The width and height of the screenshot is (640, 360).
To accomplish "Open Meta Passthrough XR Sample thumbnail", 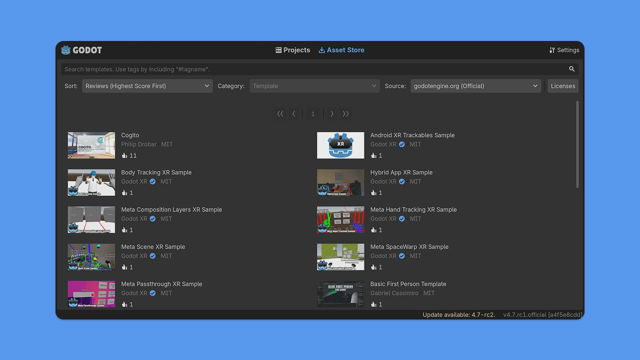I will [x=91, y=294].
